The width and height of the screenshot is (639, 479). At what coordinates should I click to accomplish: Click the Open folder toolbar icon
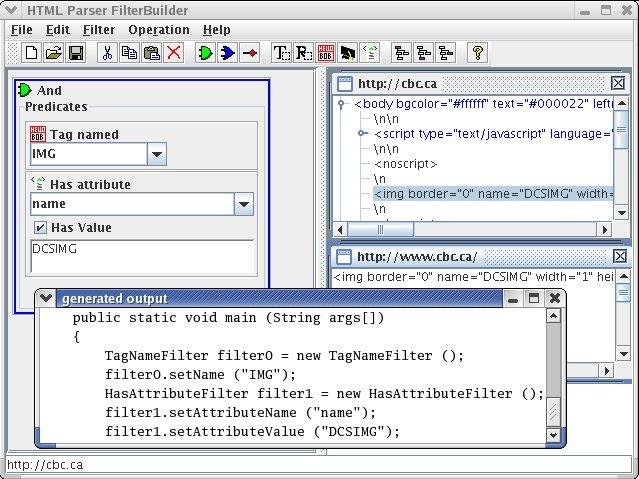[54, 53]
